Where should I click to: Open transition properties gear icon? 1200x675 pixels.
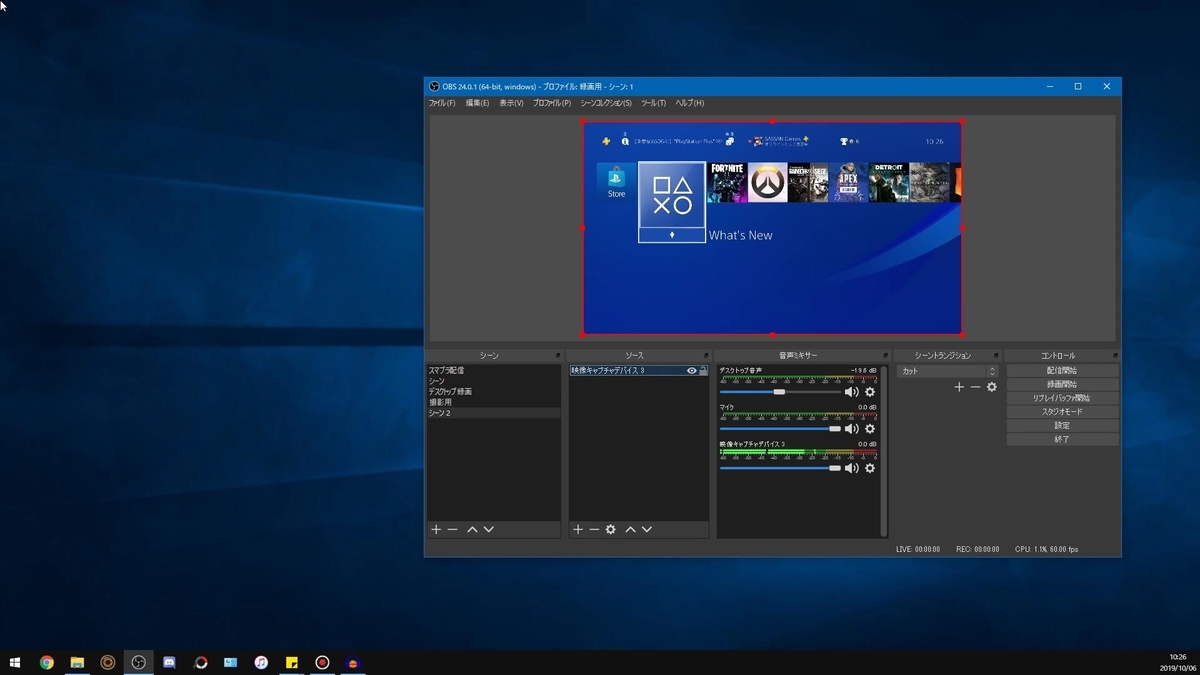pyautogui.click(x=992, y=387)
